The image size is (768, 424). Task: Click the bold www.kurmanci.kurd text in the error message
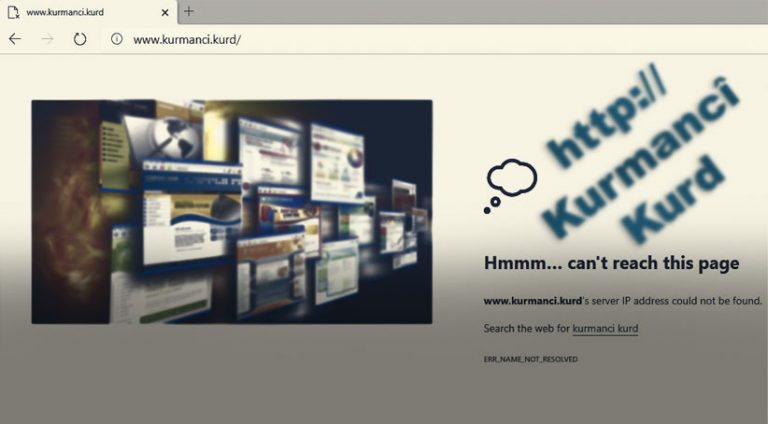tap(532, 300)
